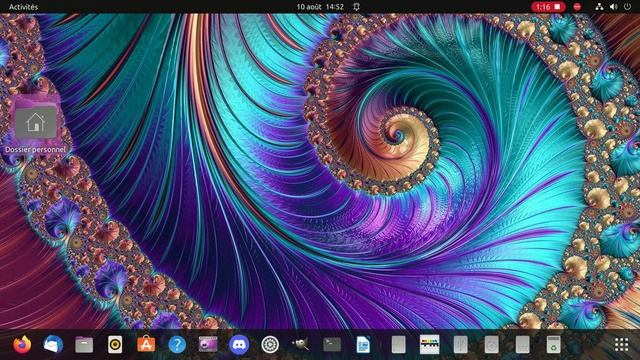Screen dimensions: 640x360
Task: Open GIMP image editor
Action: tap(301, 344)
